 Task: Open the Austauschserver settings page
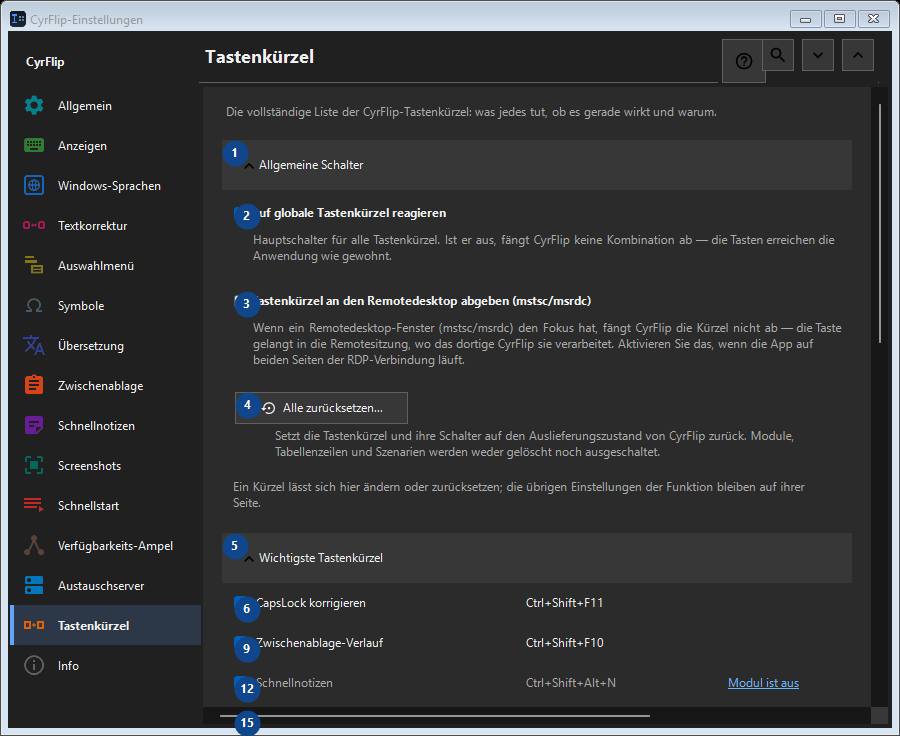click(106, 586)
